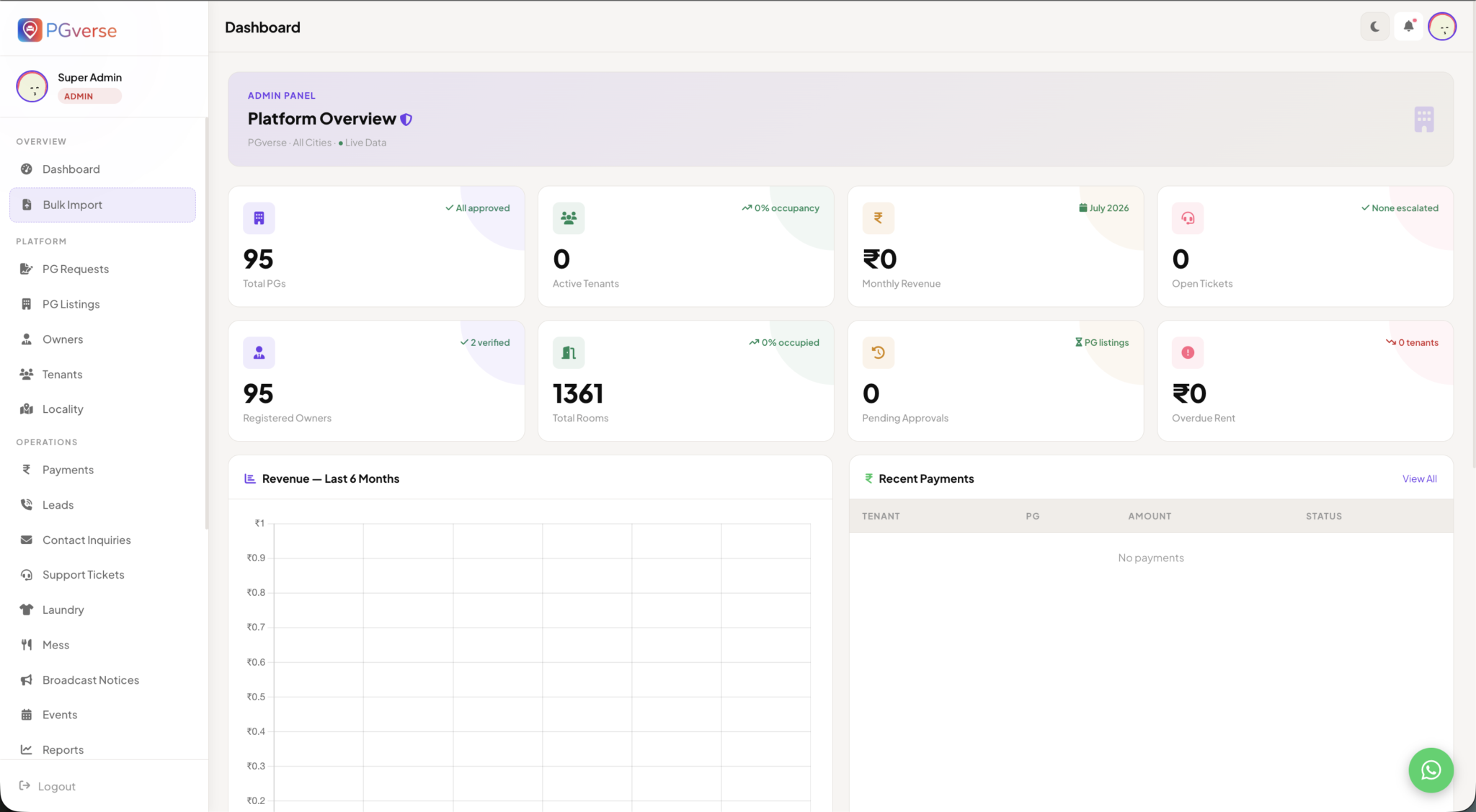Click the Total Rooms door icon
The width and height of the screenshot is (1476, 812).
pyautogui.click(x=569, y=352)
